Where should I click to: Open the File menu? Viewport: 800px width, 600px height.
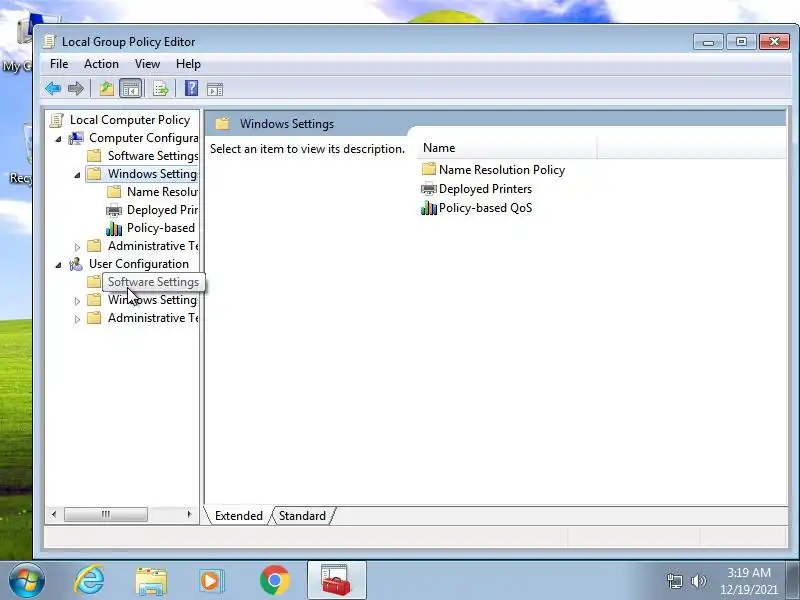pyautogui.click(x=59, y=64)
